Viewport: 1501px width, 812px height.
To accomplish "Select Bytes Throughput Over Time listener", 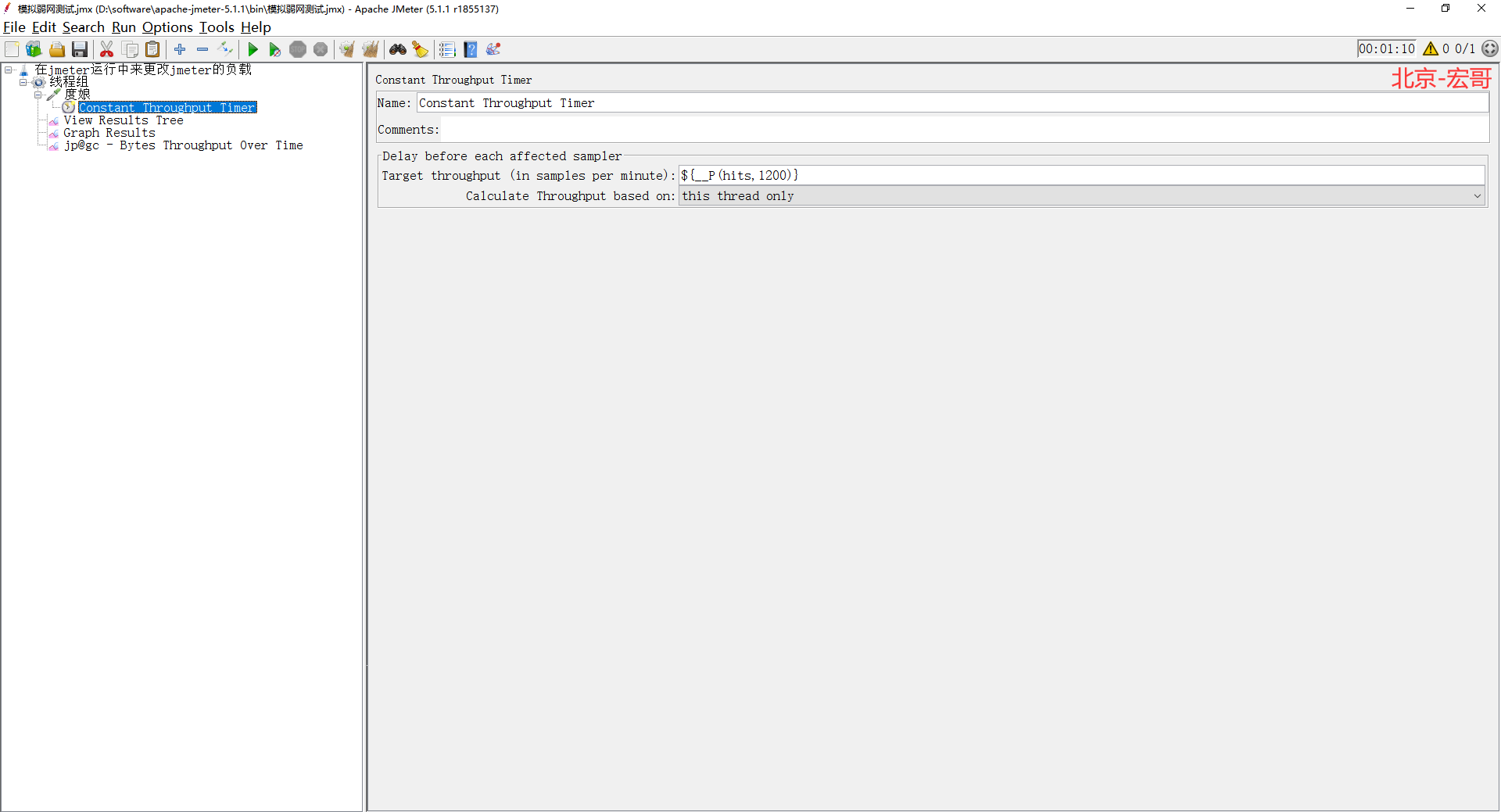I will [184, 145].
